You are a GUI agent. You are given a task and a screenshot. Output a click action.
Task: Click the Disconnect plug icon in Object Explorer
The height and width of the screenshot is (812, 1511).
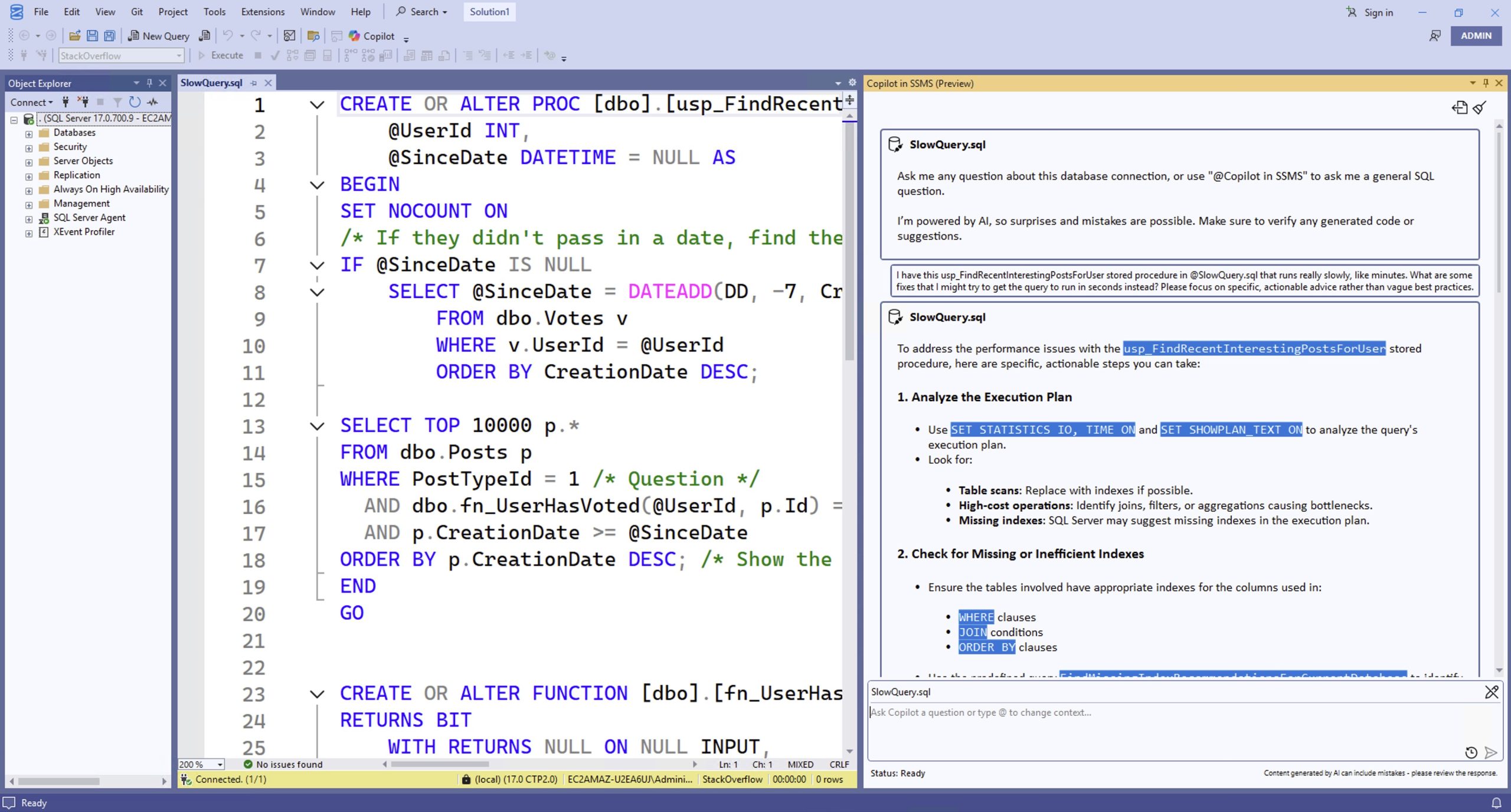[83, 102]
